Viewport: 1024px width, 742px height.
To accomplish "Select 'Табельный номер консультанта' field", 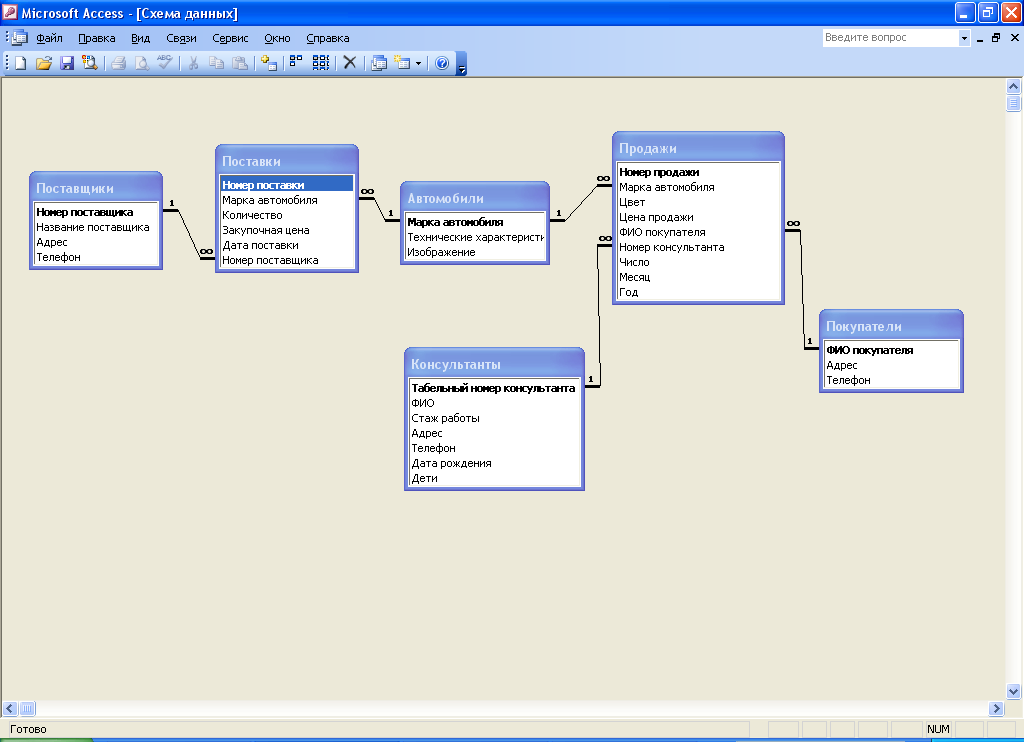I will (x=493, y=389).
